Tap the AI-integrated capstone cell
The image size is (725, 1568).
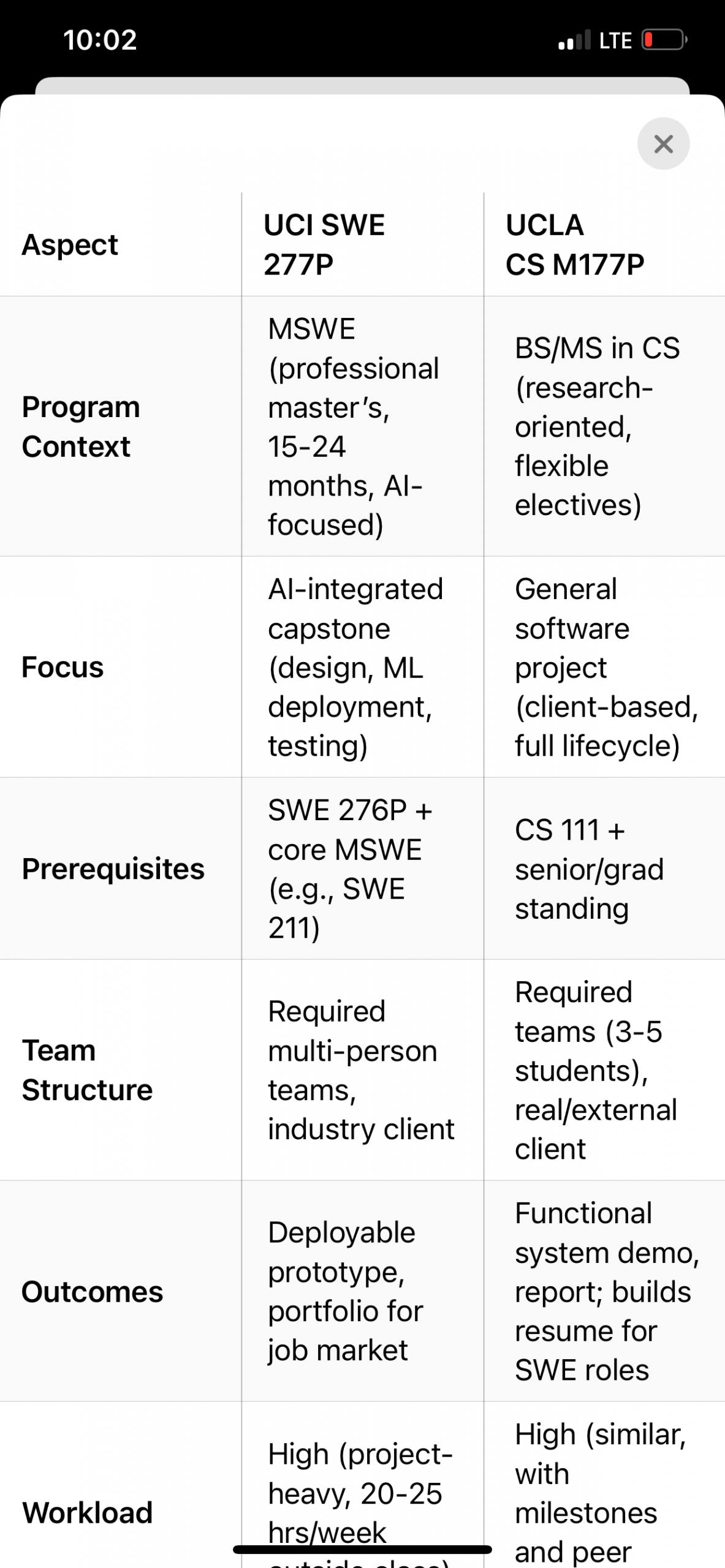[355, 667]
